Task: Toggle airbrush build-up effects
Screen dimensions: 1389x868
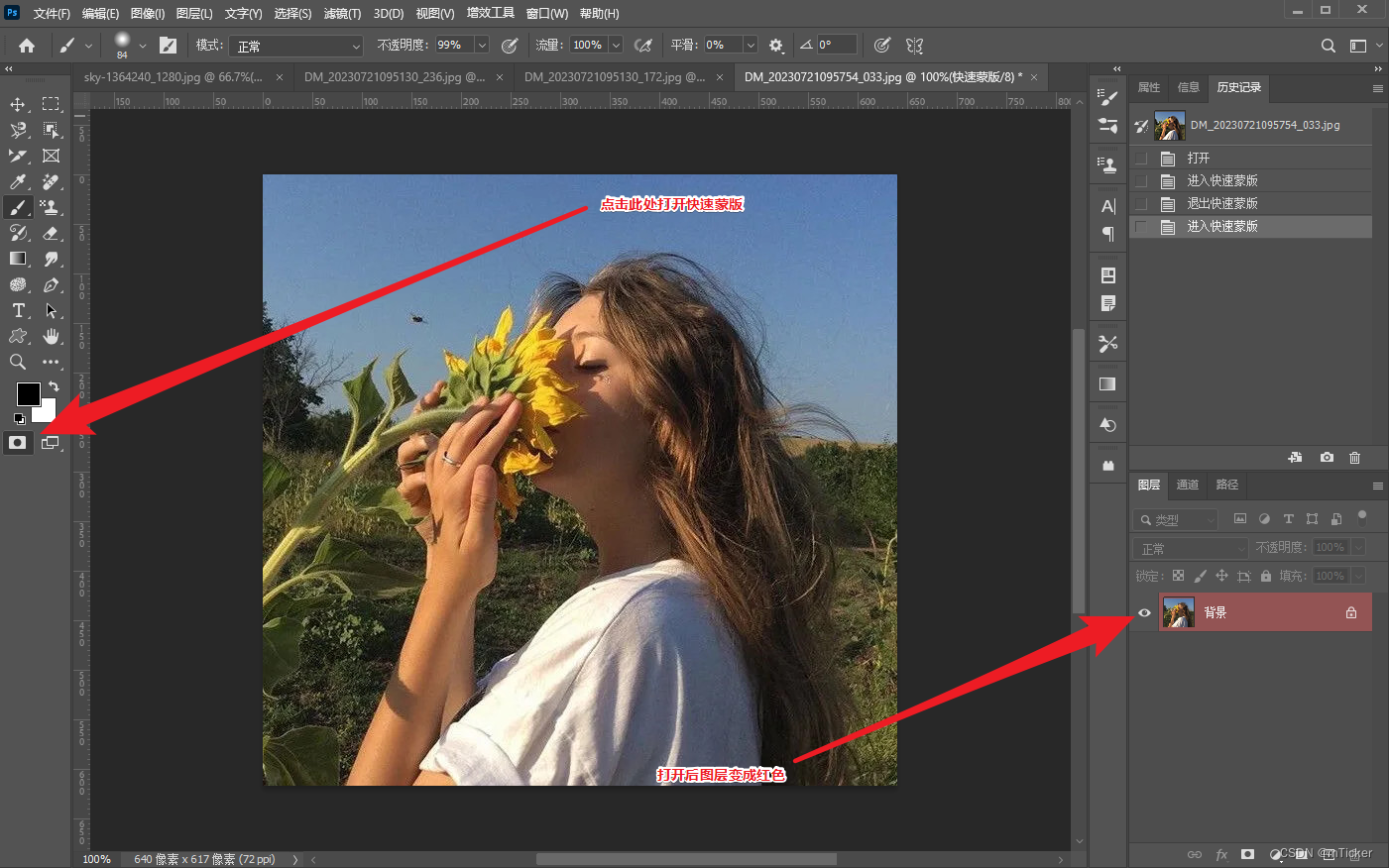Action: point(642,46)
